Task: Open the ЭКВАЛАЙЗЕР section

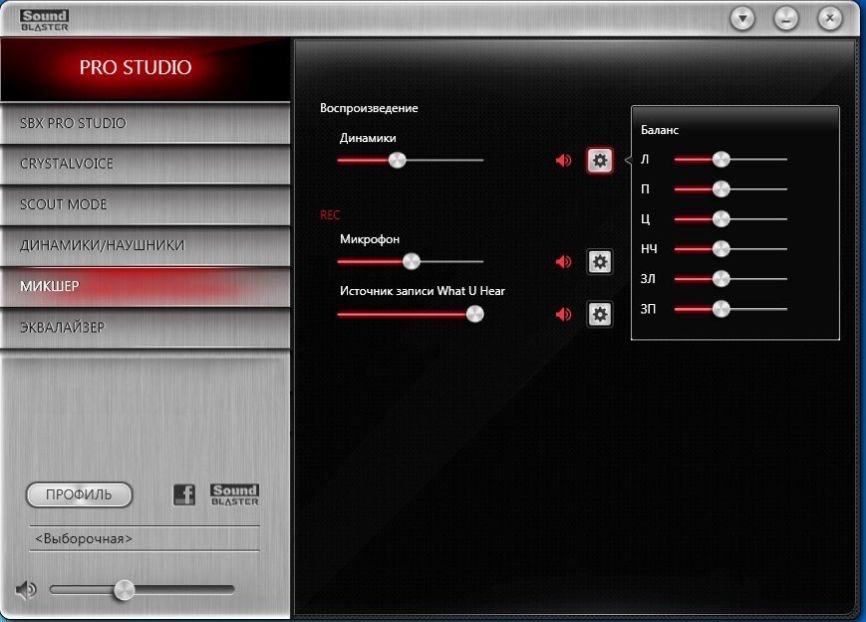Action: 145,328
